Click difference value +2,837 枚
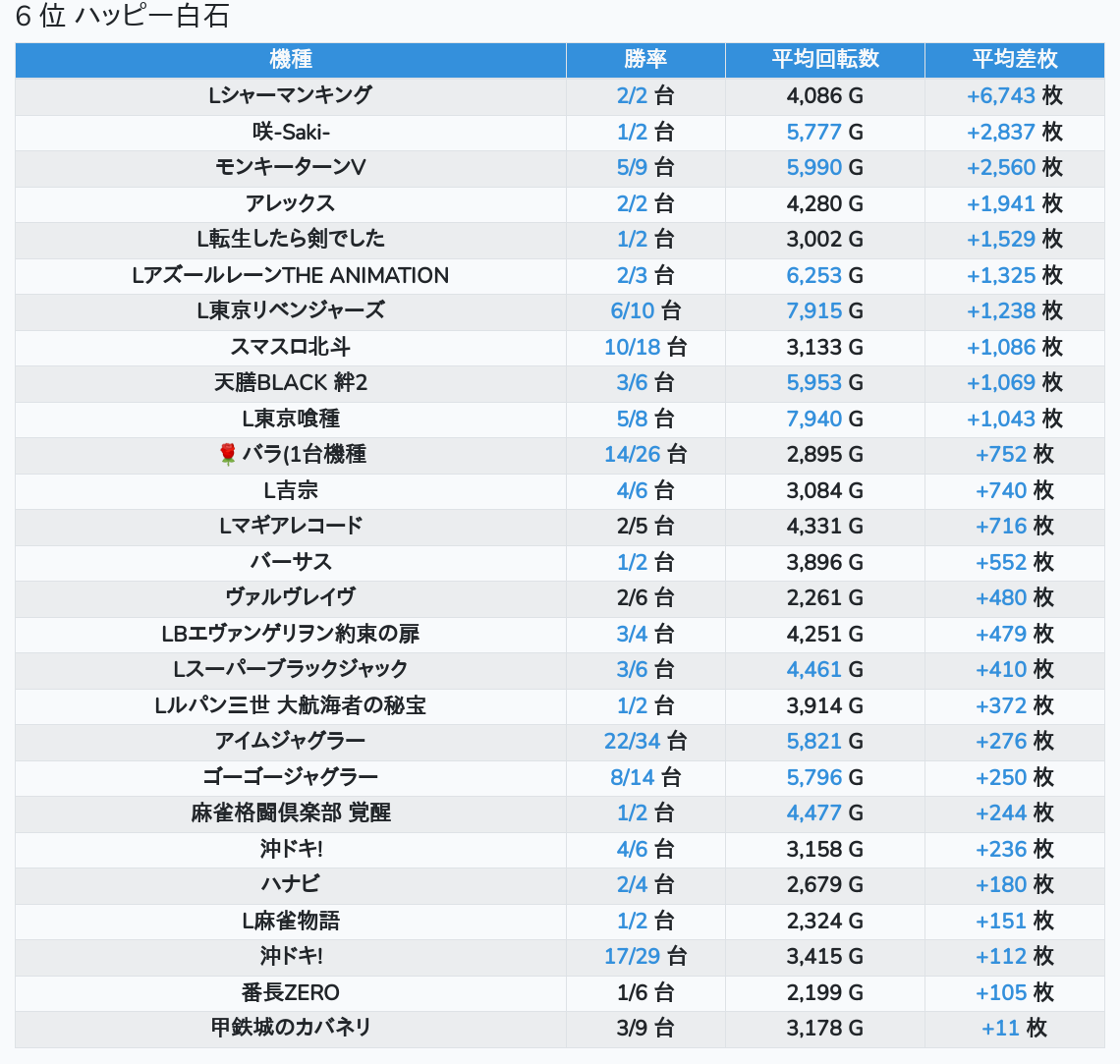Image resolution: width=1120 pixels, height=1064 pixels. pyautogui.click(x=1014, y=132)
